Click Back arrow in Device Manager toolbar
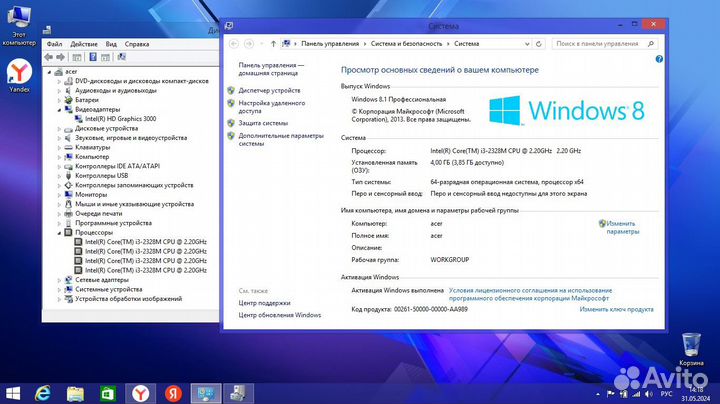This screenshot has height=404, width=720. click(49, 57)
